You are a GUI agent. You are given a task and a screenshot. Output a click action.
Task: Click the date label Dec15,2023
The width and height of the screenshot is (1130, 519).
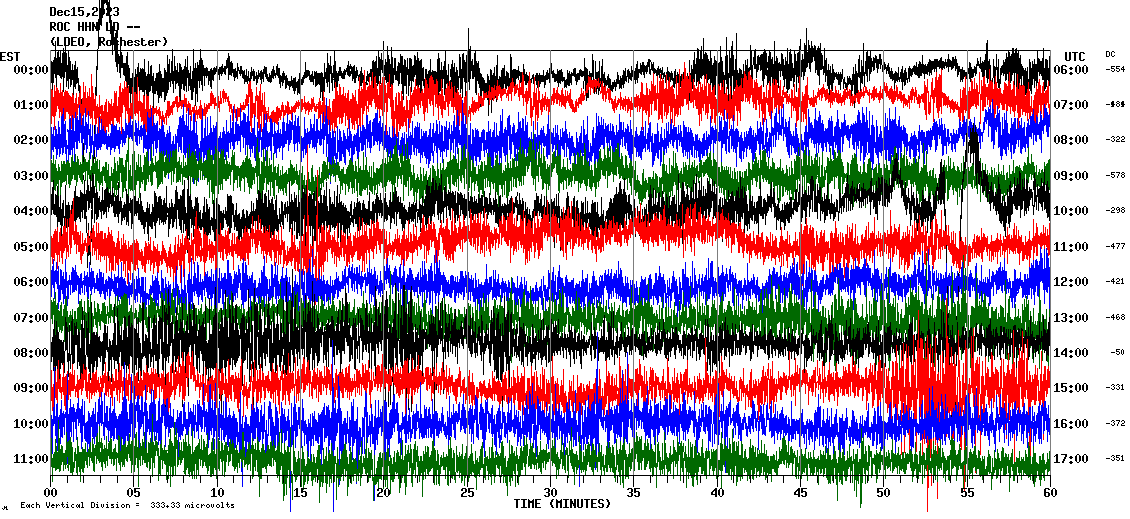click(84, 12)
